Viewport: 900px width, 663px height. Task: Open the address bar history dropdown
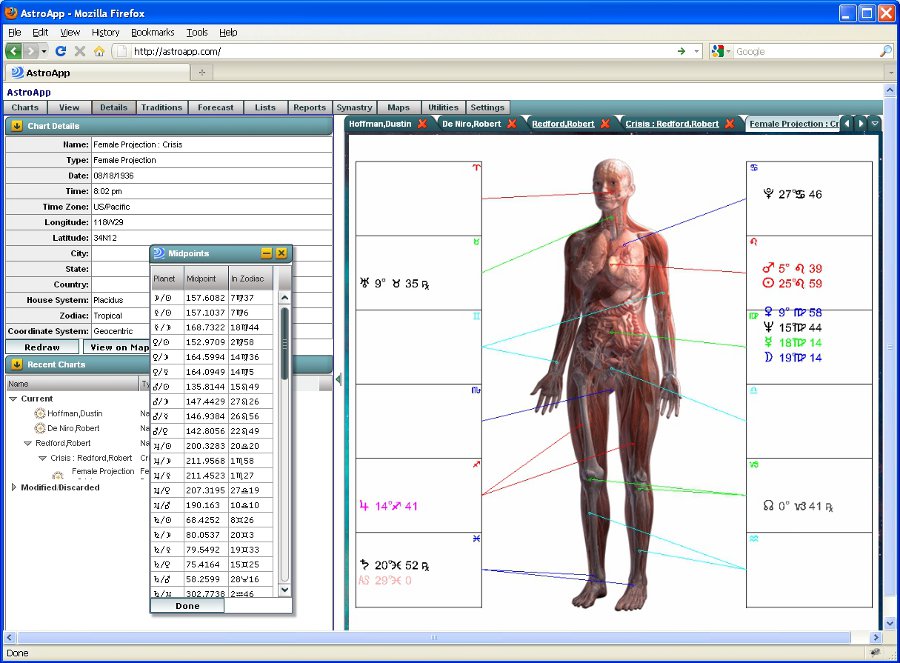697,51
